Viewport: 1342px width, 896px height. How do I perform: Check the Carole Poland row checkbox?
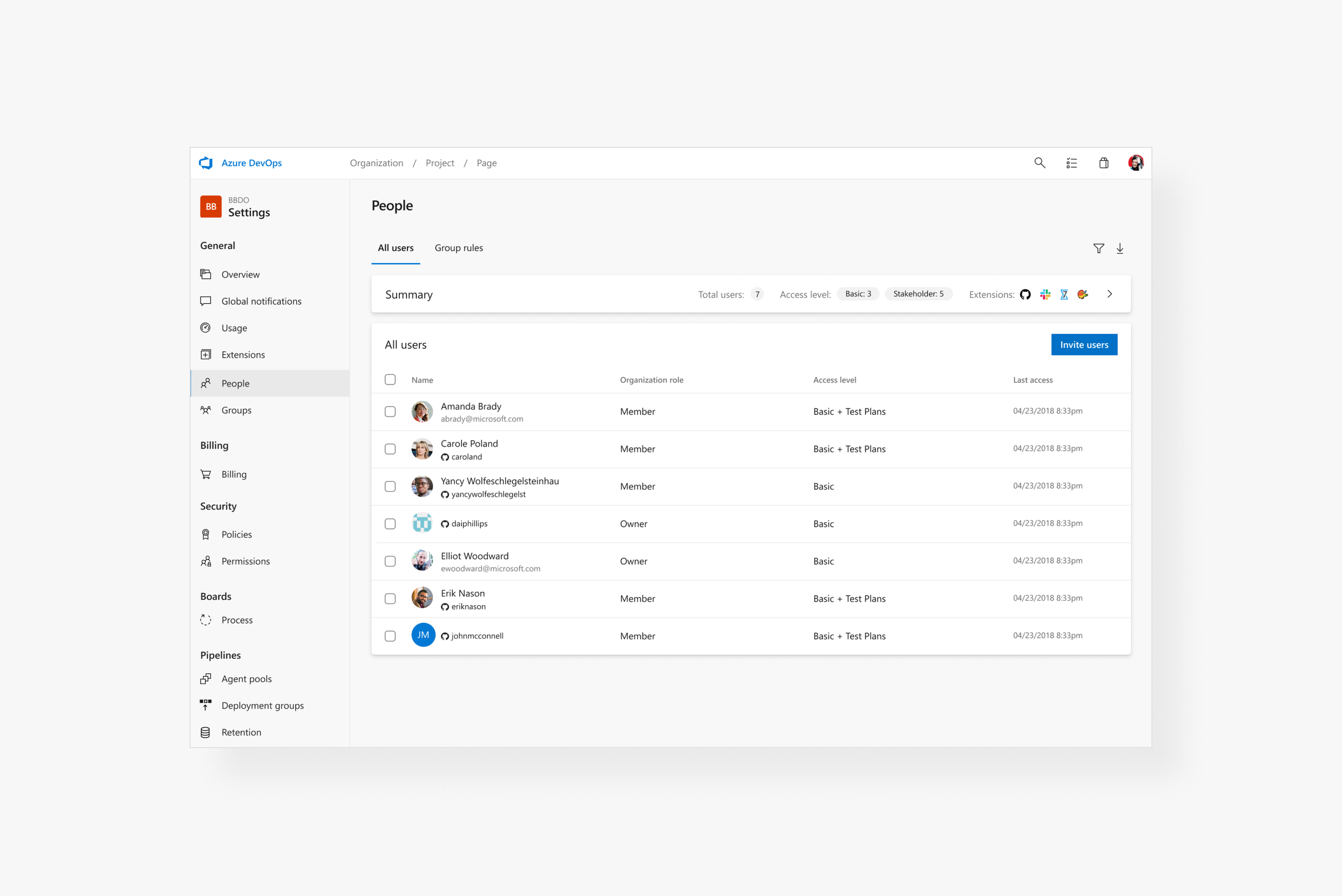click(390, 449)
